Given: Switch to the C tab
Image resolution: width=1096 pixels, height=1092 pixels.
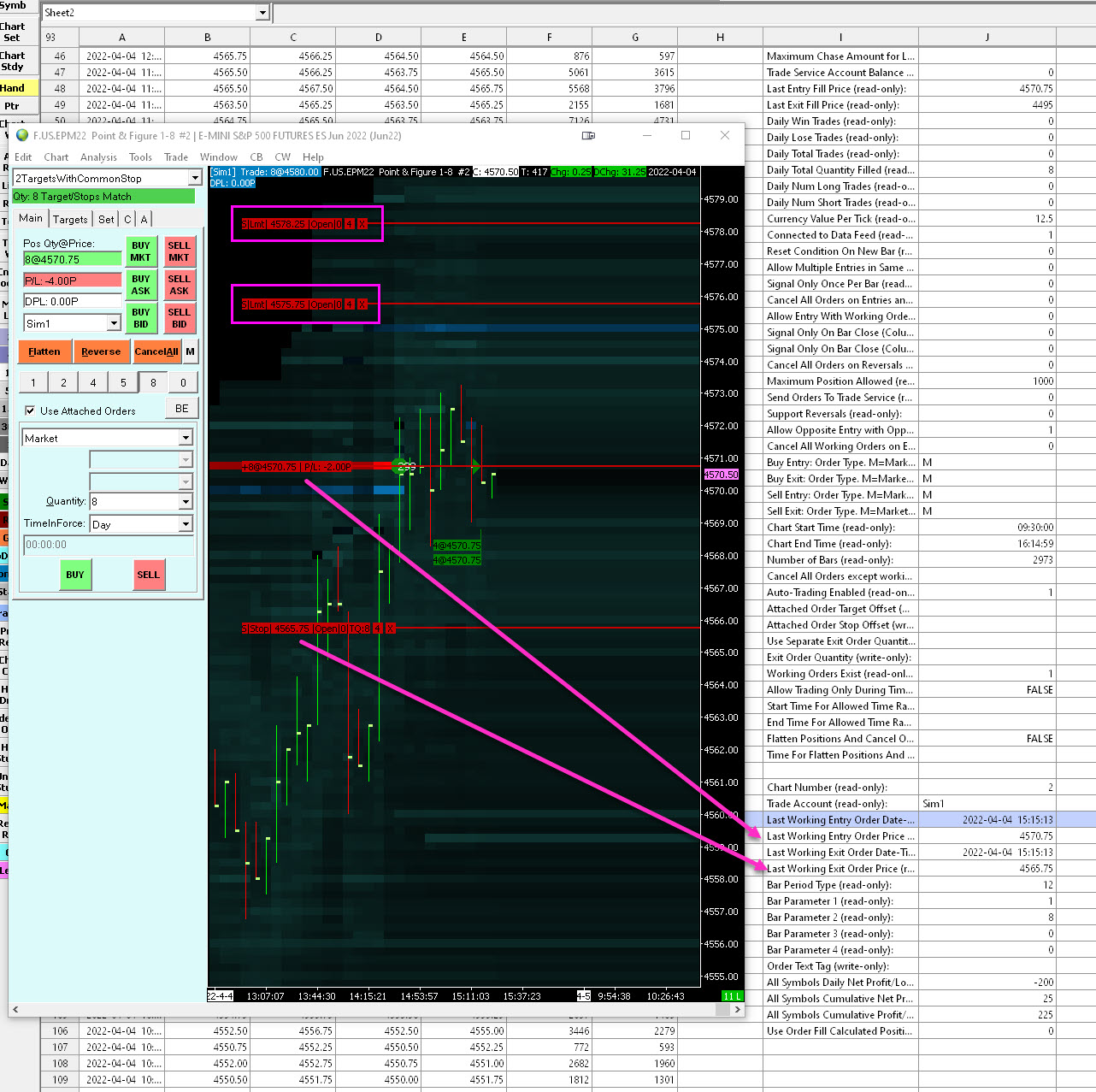Looking at the screenshot, I should tap(127, 220).
